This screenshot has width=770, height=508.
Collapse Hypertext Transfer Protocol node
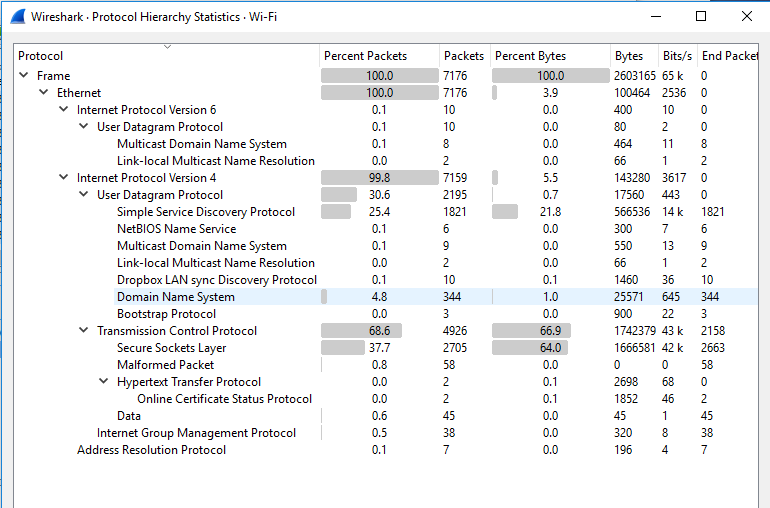(104, 381)
